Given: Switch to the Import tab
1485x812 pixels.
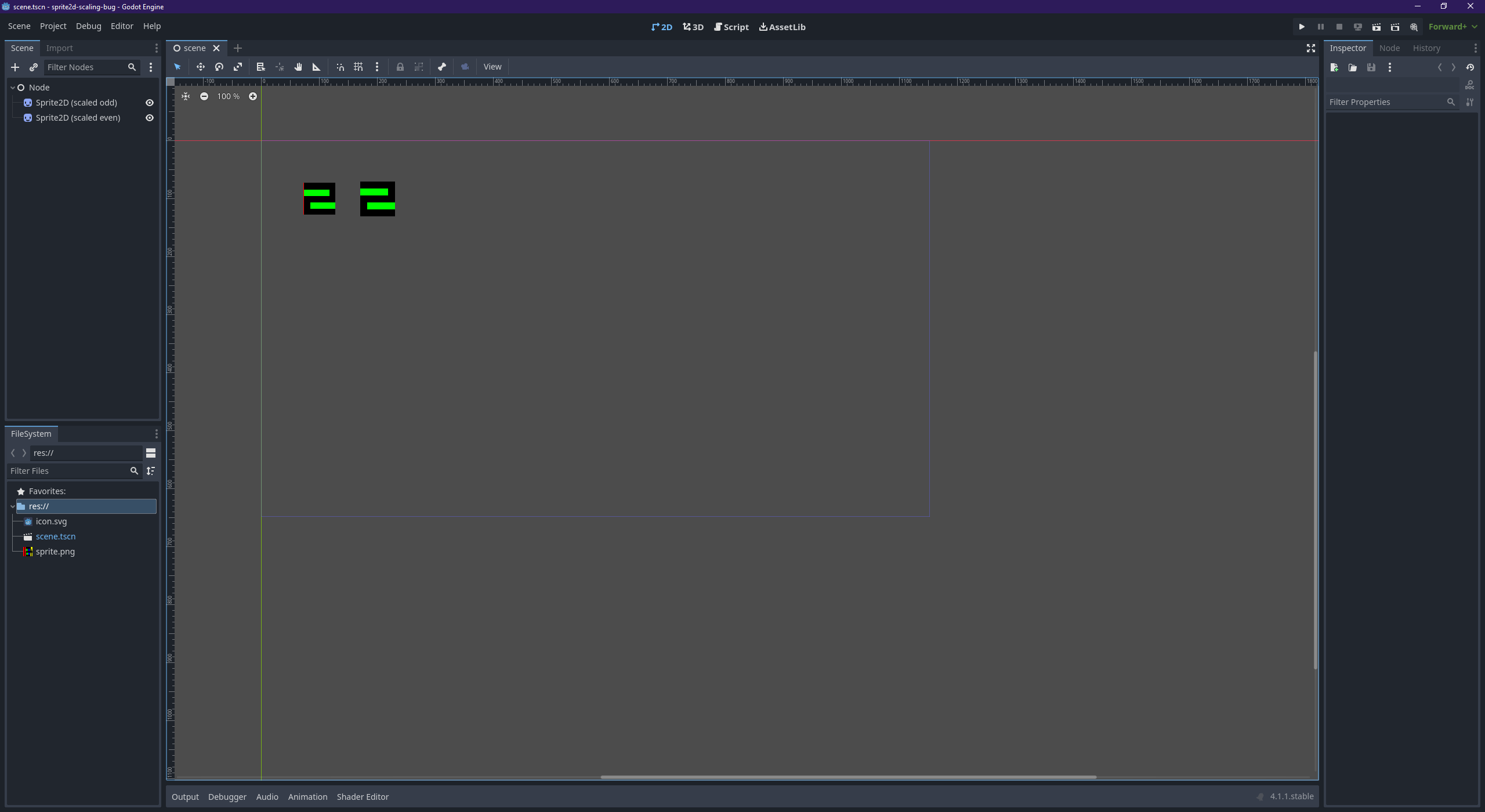Looking at the screenshot, I should pos(60,48).
